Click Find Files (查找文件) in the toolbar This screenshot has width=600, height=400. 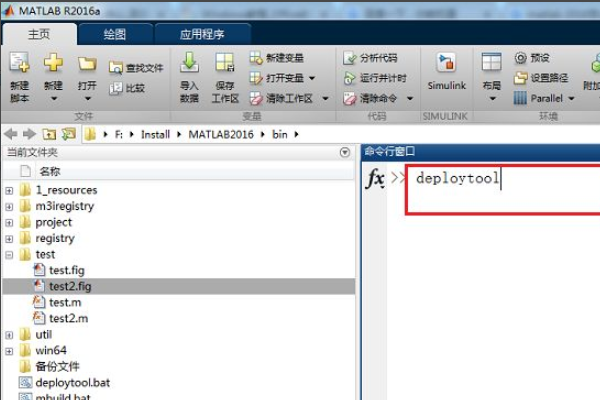tap(136, 68)
